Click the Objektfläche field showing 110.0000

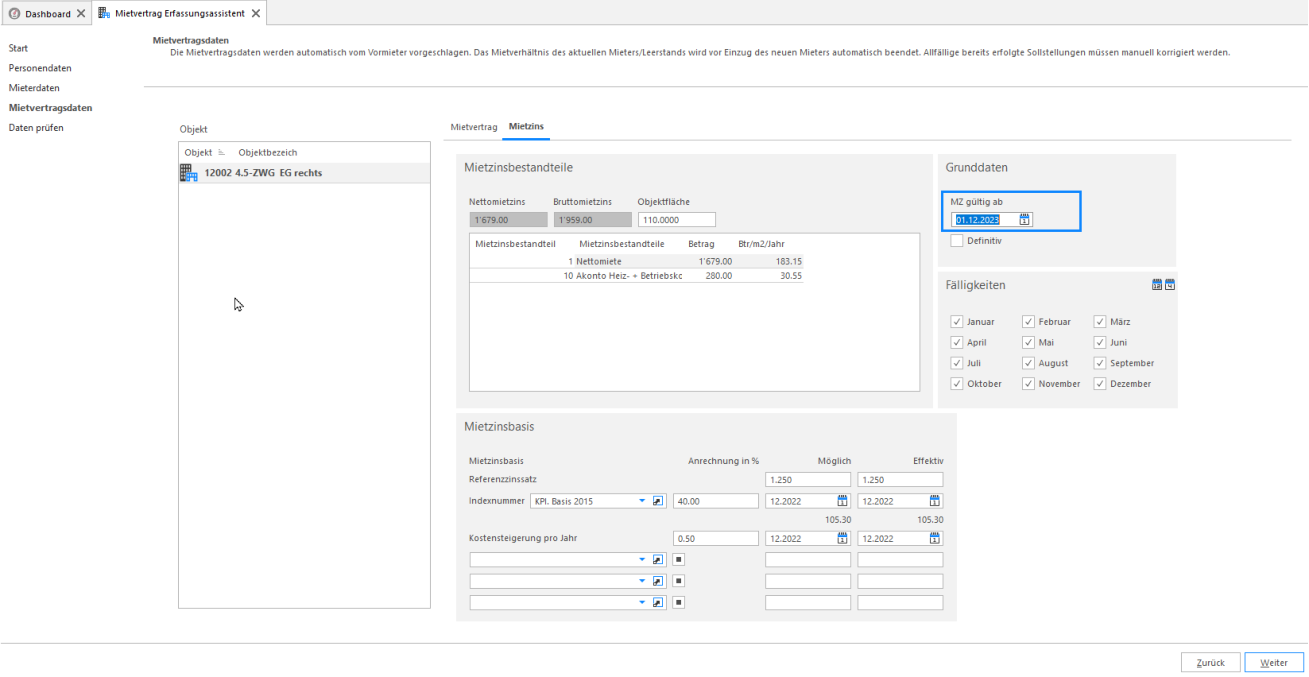[676, 220]
